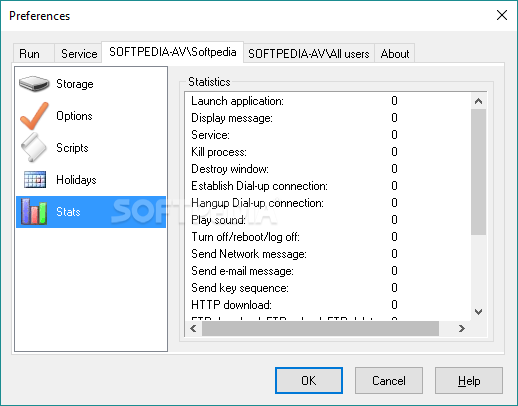Viewport: 518px width, 406px height.
Task: Click the 0 value beside Launch application
Action: 394,101
